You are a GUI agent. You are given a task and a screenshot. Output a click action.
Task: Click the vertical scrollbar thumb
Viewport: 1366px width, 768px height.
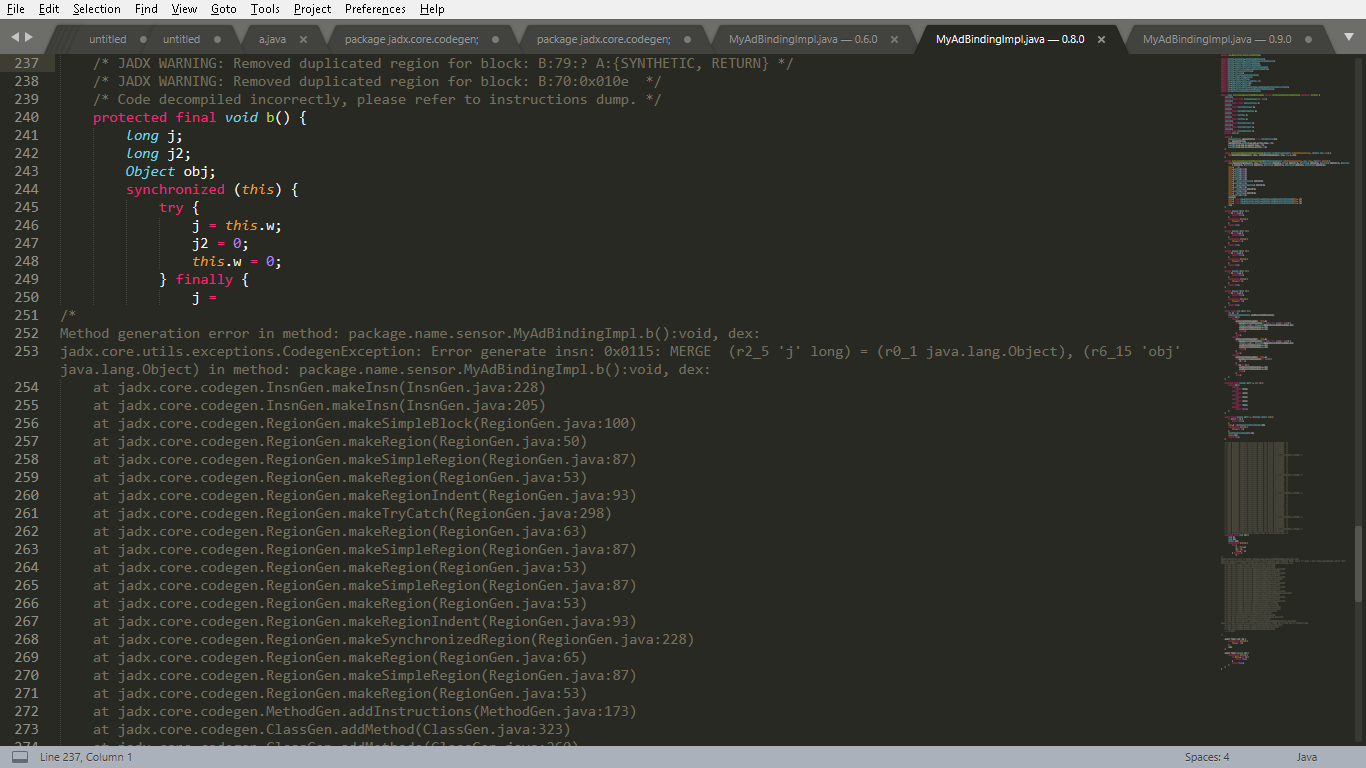pyautogui.click(x=1358, y=564)
